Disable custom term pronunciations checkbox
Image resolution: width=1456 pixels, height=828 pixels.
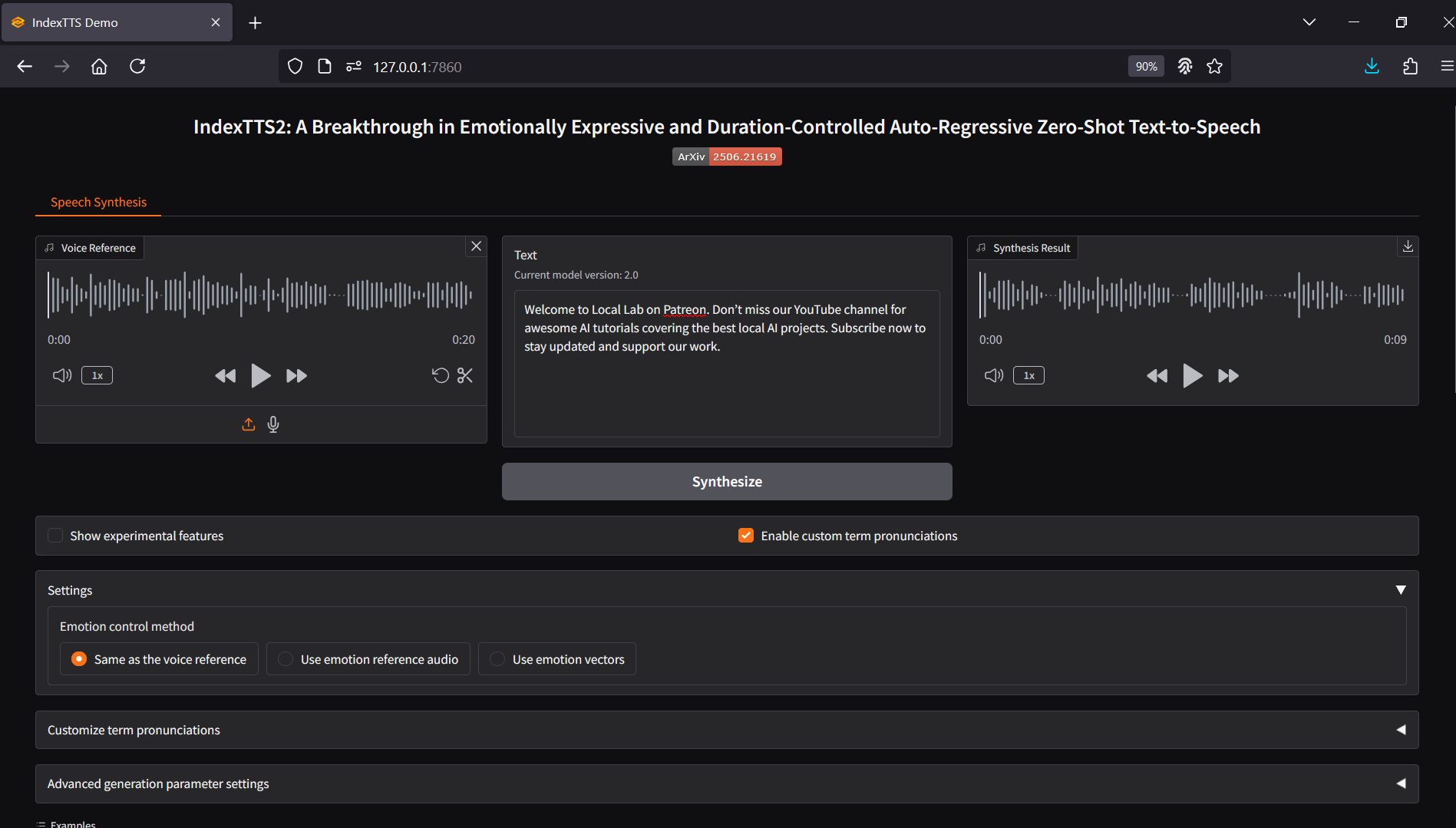[746, 536]
